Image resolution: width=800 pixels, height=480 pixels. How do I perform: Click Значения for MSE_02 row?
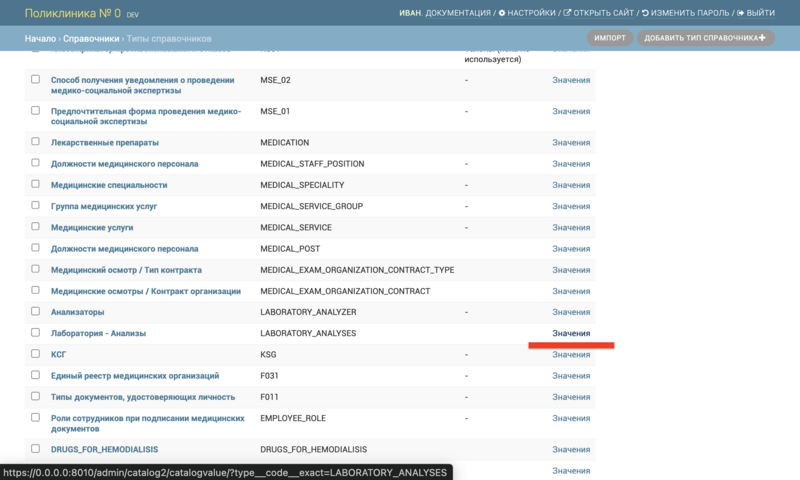[x=571, y=81]
